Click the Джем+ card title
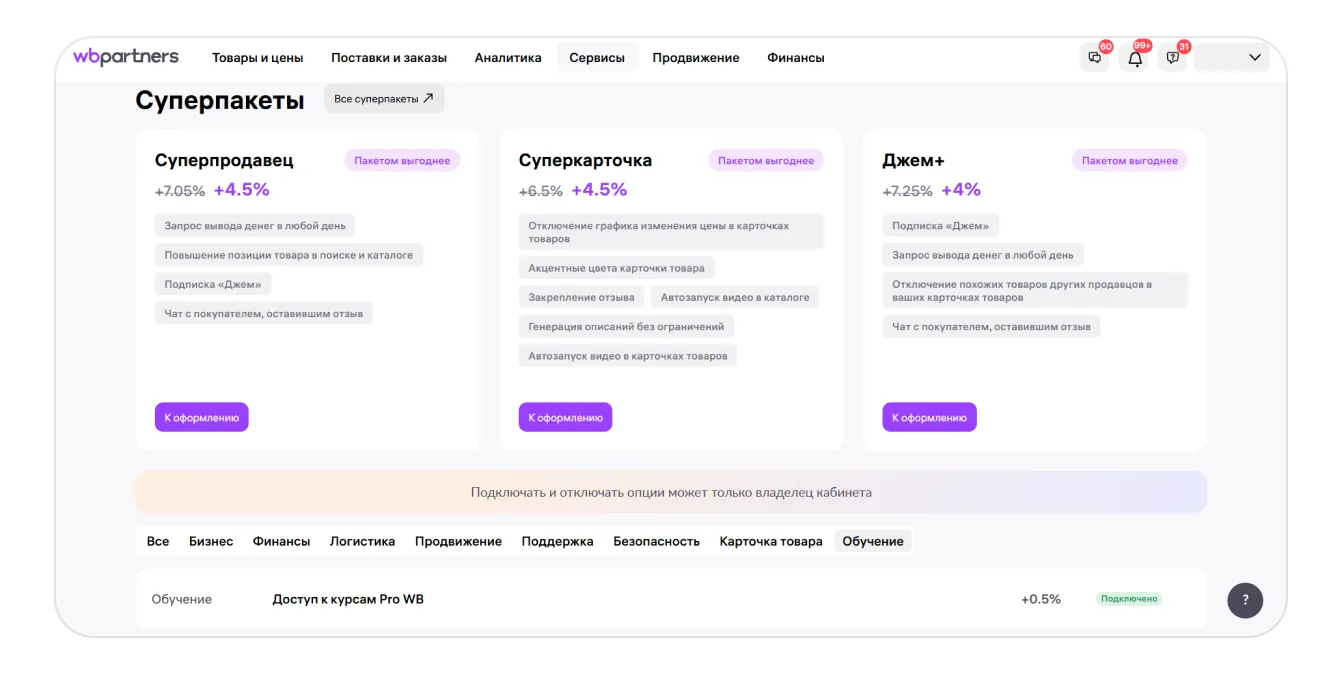 point(913,160)
